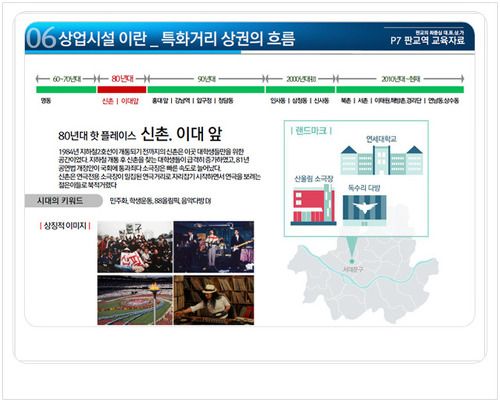Click the red 80년대 timeline bar
Viewport: 500px width, 402px height.
[122, 89]
